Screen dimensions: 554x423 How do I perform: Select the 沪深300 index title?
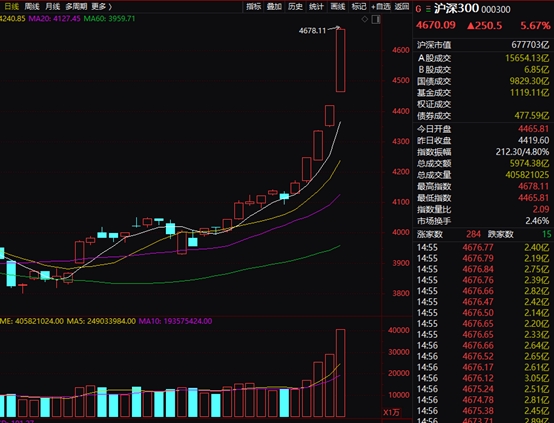(456, 8)
